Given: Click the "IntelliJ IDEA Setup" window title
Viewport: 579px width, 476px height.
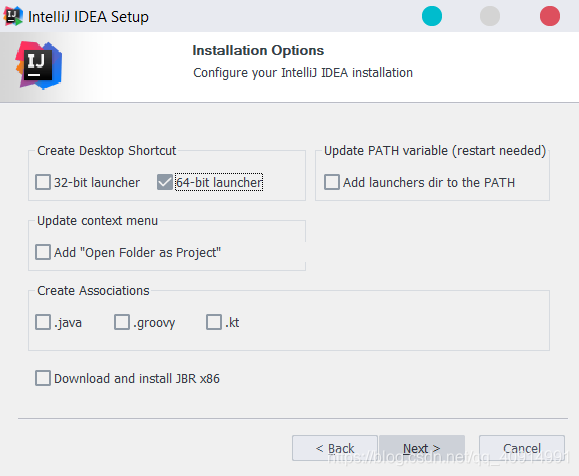Looking at the screenshot, I should tap(88, 17).
